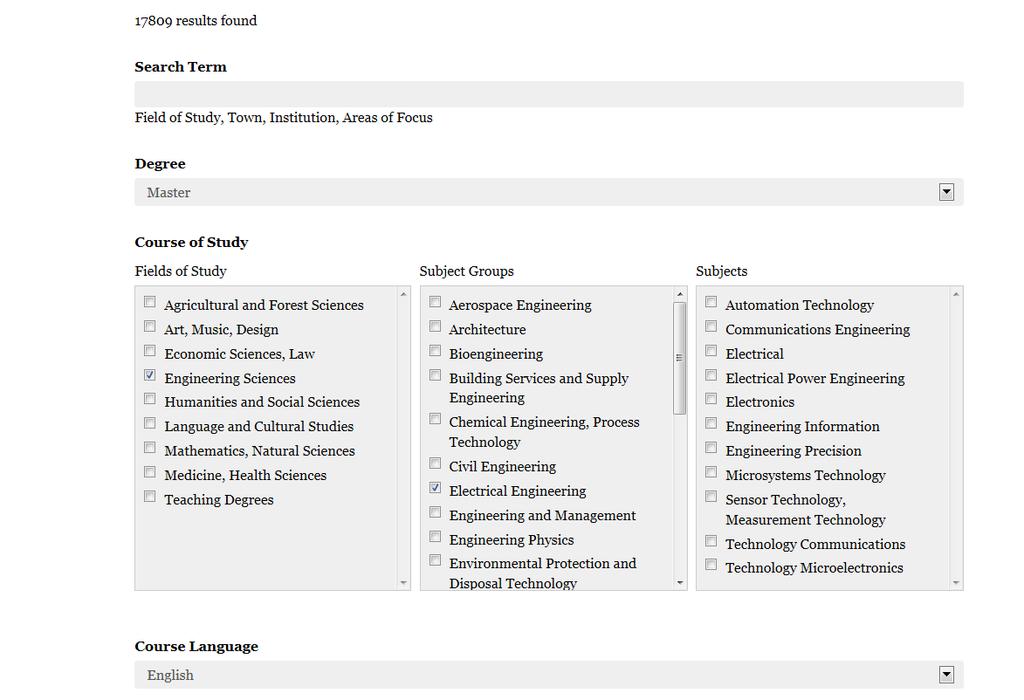Check the Bioengineering checkbox
This screenshot has height=700, width=1024.
(435, 351)
